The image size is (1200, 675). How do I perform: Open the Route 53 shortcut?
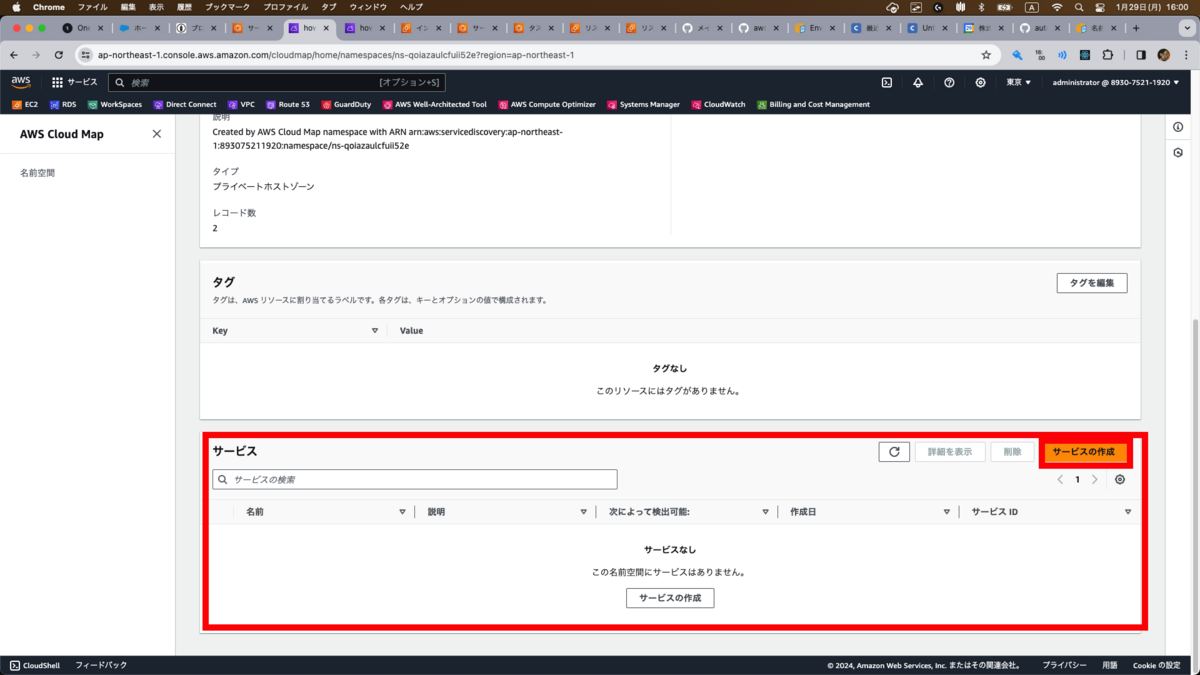tap(287, 104)
